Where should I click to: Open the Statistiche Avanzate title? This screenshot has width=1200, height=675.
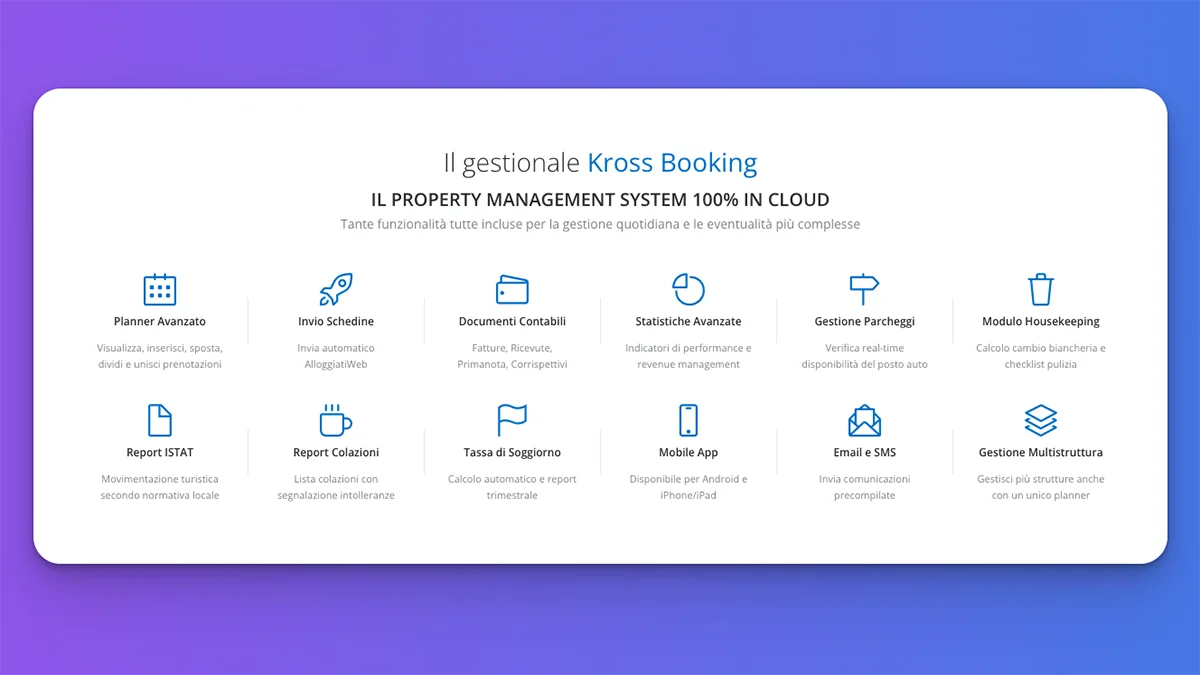[688, 322]
